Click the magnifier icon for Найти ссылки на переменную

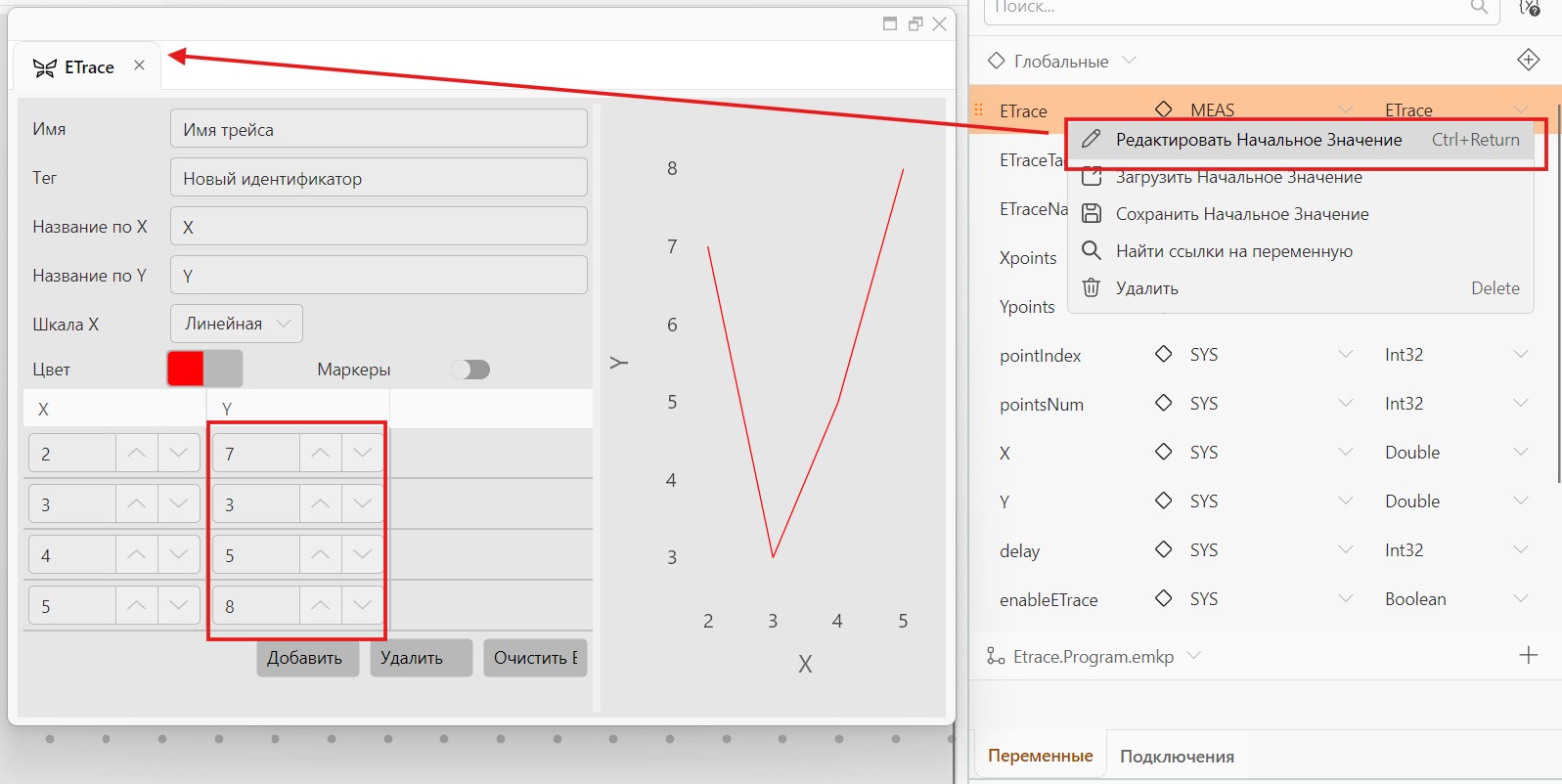[x=1092, y=250]
